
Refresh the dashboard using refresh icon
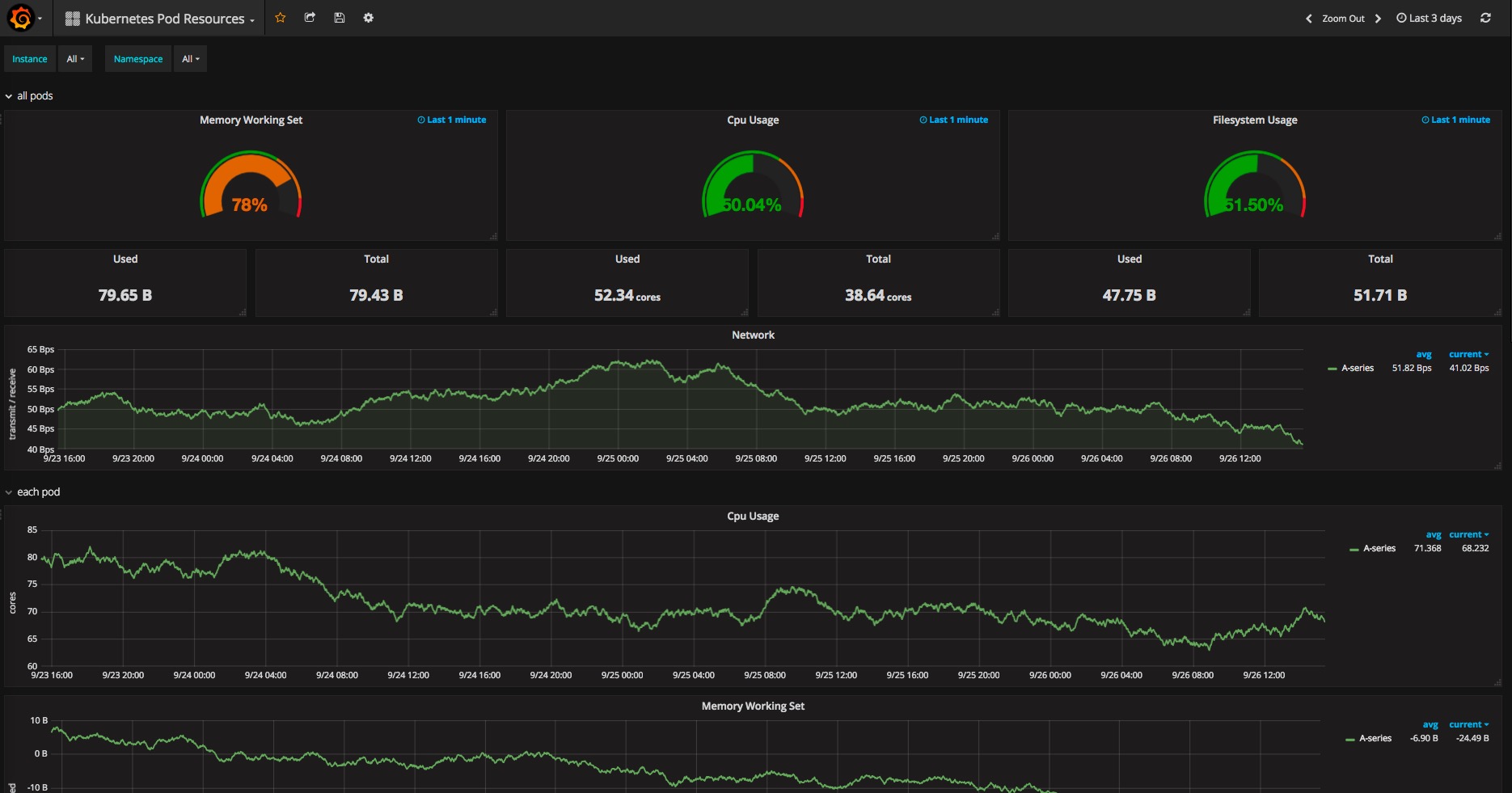click(1485, 18)
